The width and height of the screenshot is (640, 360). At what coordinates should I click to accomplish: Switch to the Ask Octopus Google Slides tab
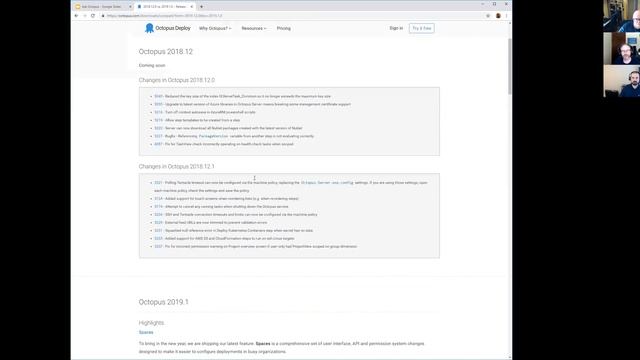pyautogui.click(x=102, y=7)
